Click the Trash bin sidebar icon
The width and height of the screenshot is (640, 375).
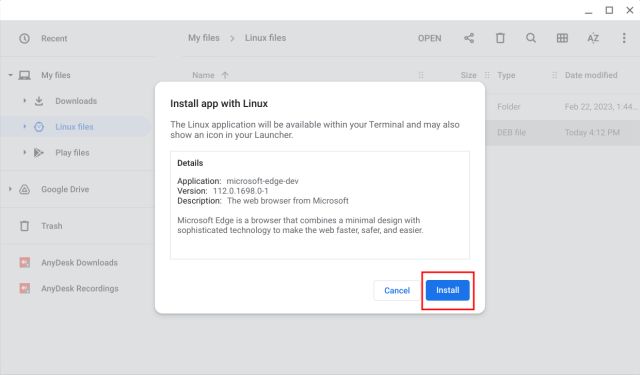coord(24,226)
